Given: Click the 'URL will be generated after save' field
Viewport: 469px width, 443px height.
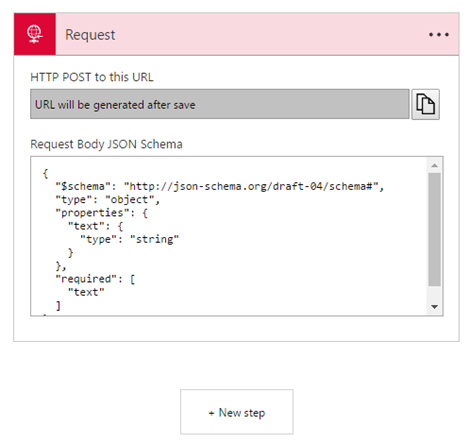Looking at the screenshot, I should [x=220, y=104].
